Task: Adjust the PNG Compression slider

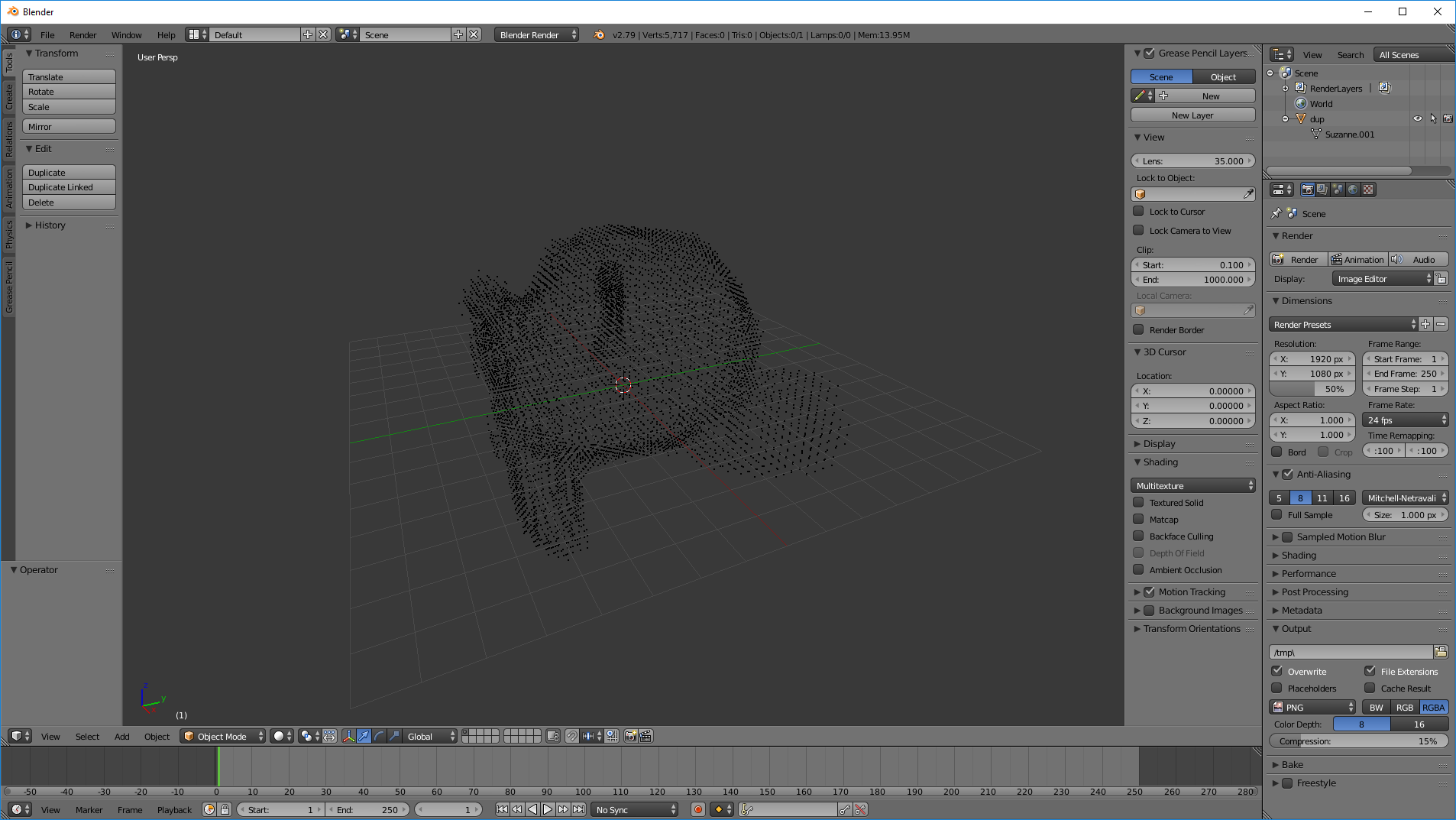Action: click(1358, 741)
